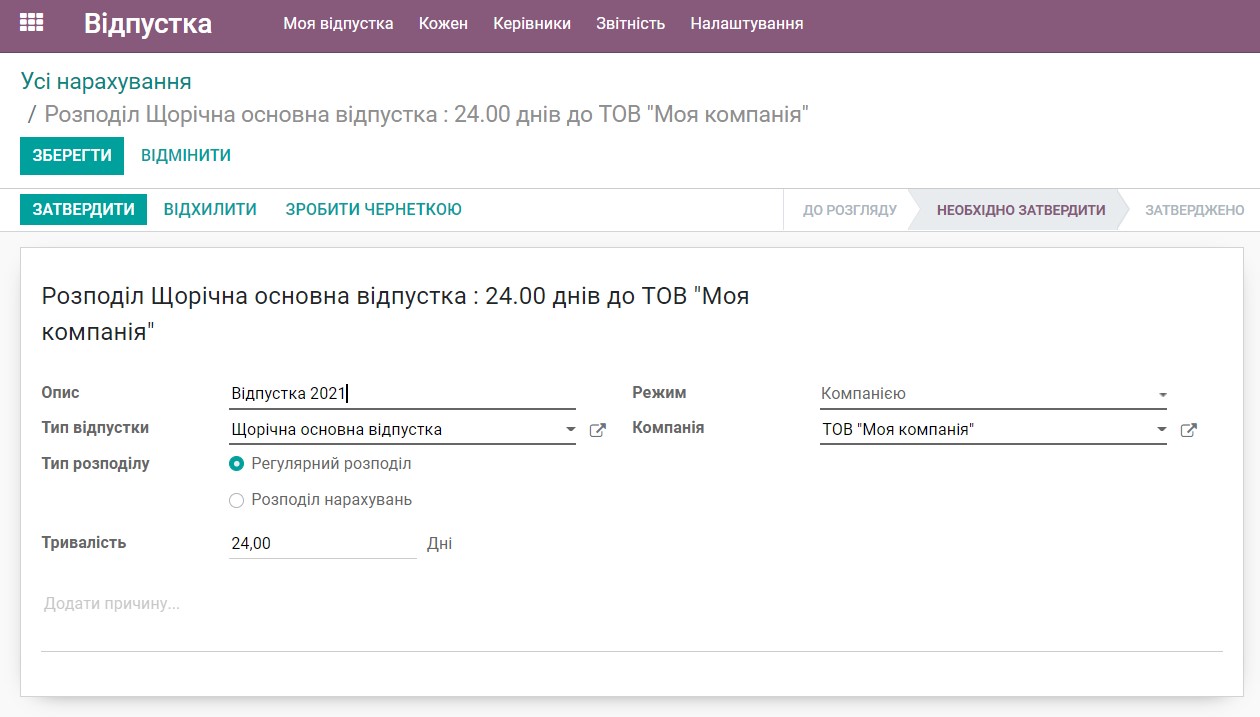Expand the "Тип відпустки" dropdown
1260x717 pixels.
coord(572,429)
